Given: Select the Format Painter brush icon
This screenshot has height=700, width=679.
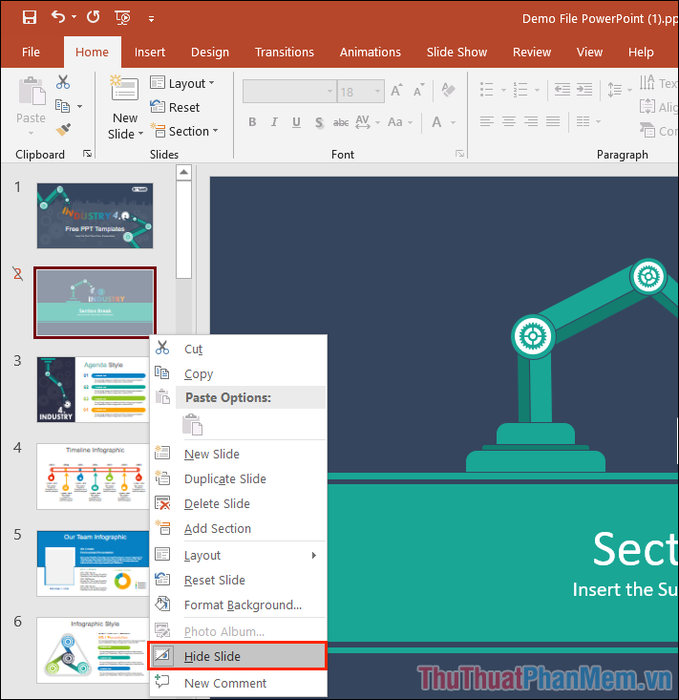Looking at the screenshot, I should [63, 130].
